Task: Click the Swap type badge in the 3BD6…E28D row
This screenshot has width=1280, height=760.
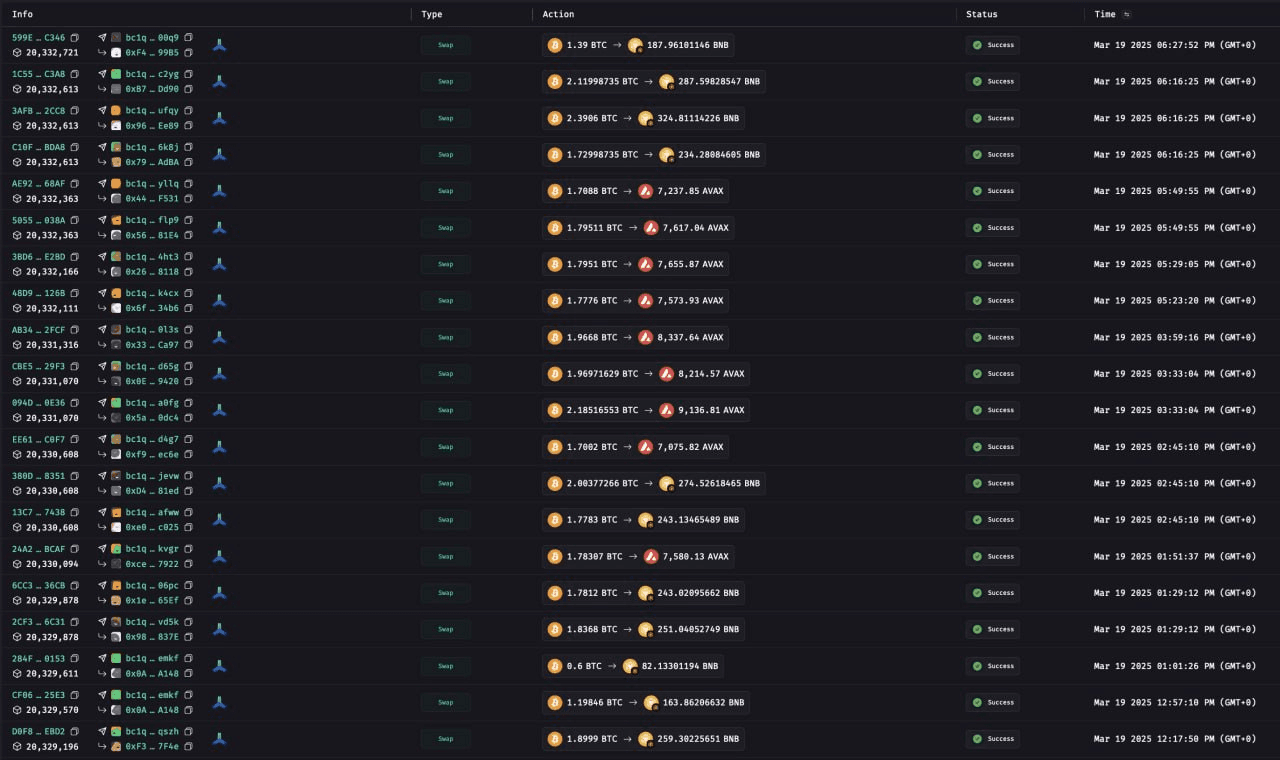Action: [x=445, y=264]
